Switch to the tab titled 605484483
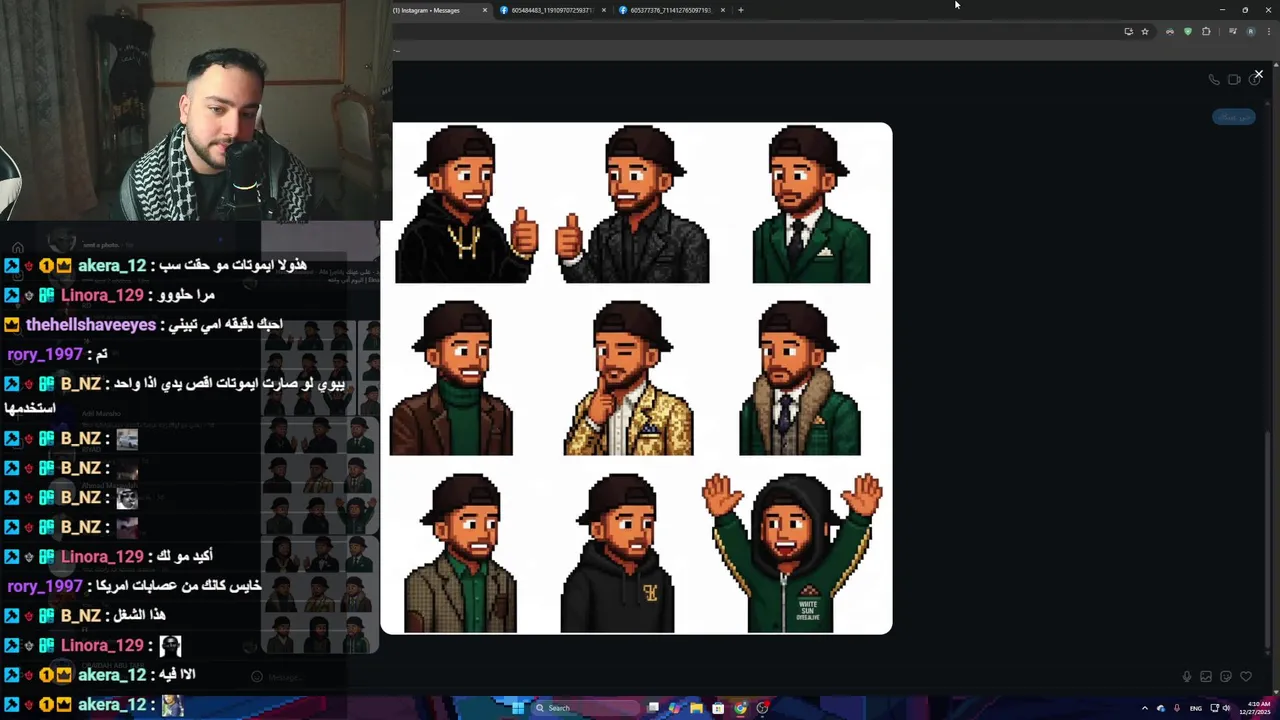The image size is (1280, 720). coord(552,10)
